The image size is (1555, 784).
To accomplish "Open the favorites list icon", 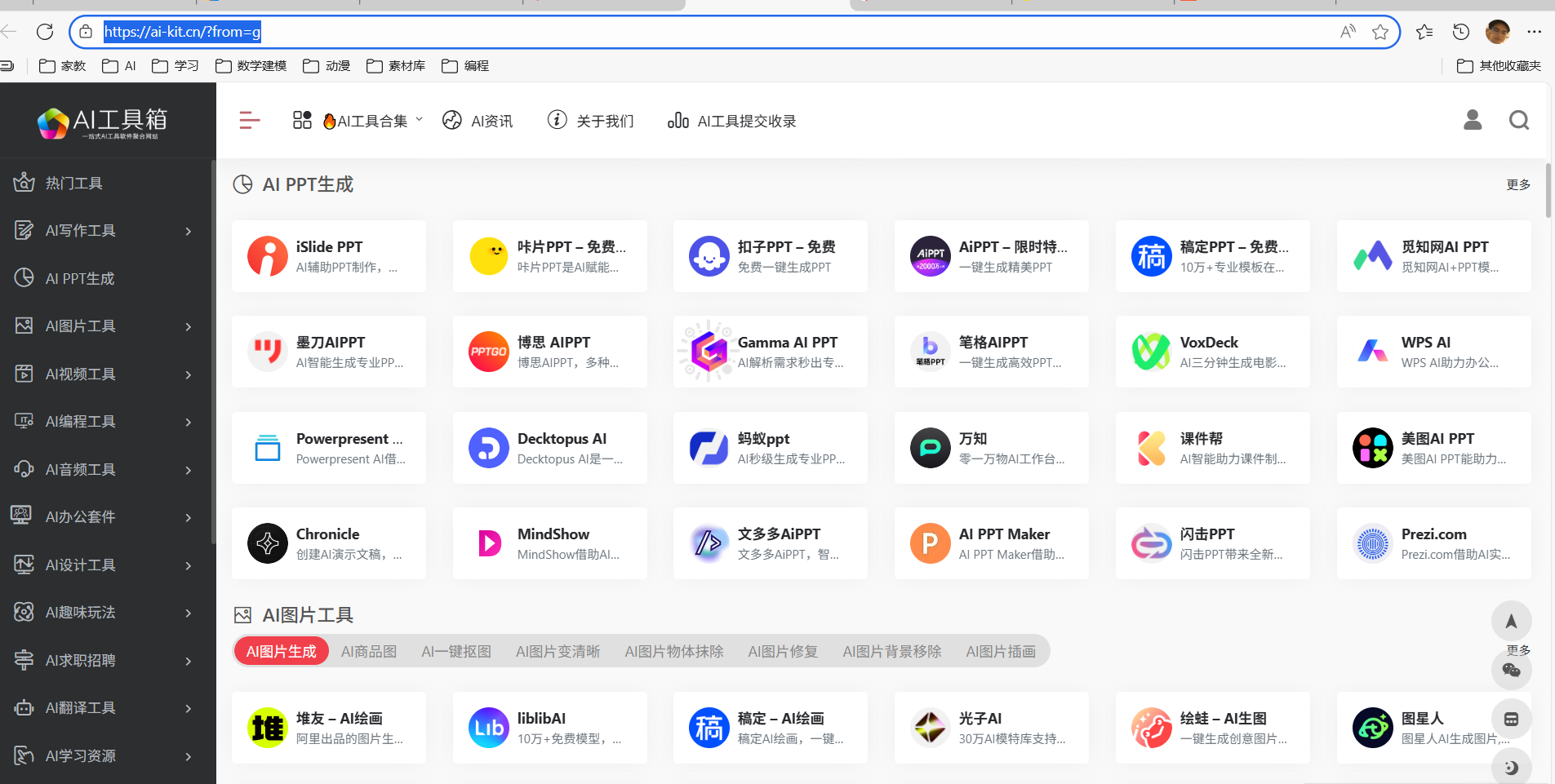I will [1424, 32].
